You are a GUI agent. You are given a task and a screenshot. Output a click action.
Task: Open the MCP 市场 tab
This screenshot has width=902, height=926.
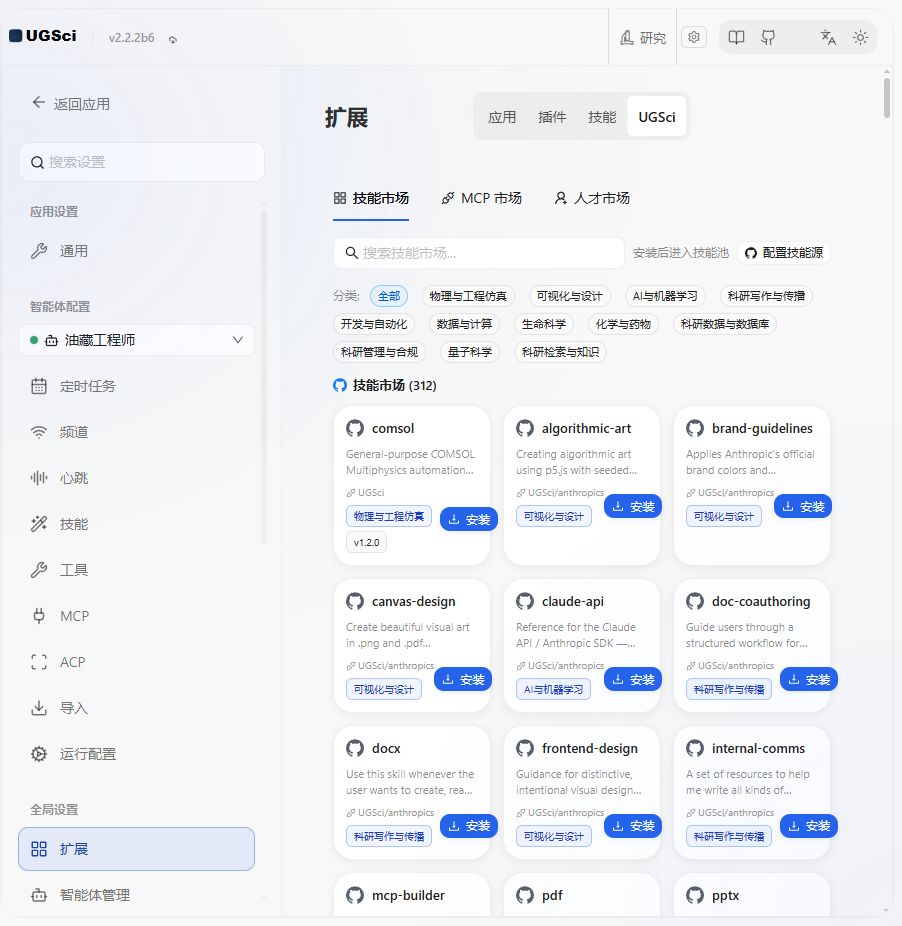(x=481, y=198)
